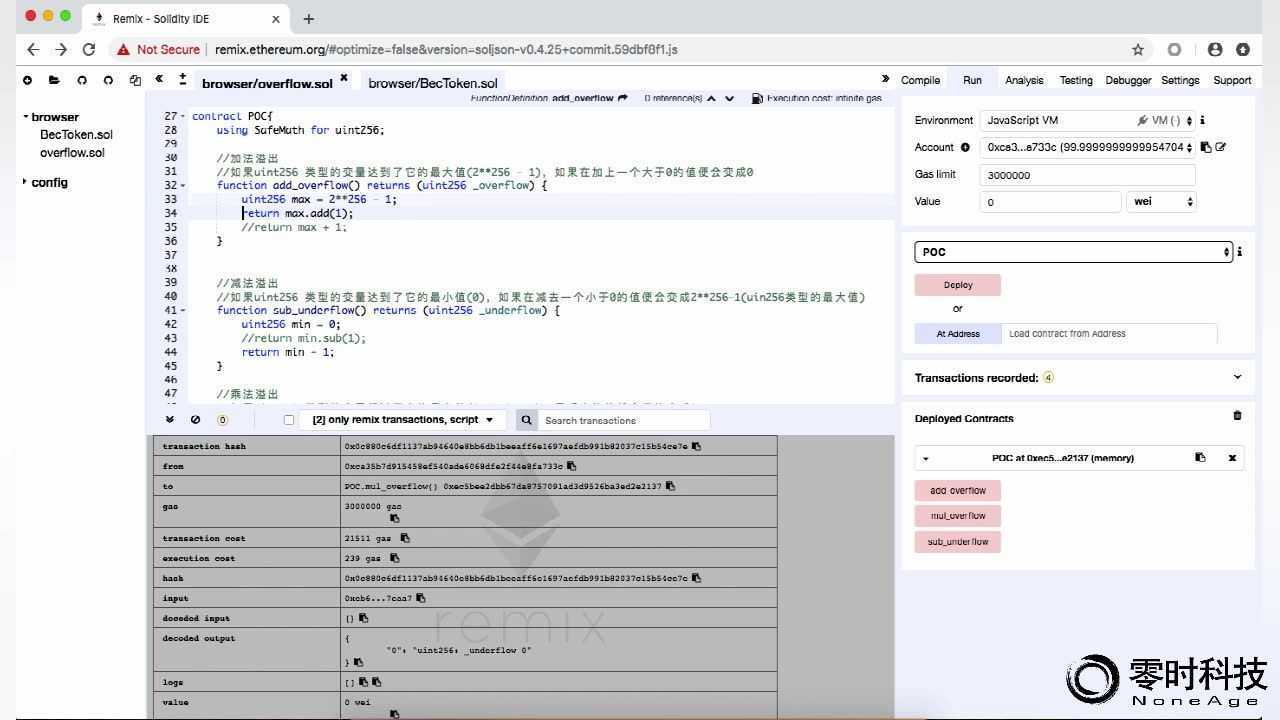The image size is (1280, 720).
Task: Collapse file explorer with double-arrow icon
Action: click(159, 79)
